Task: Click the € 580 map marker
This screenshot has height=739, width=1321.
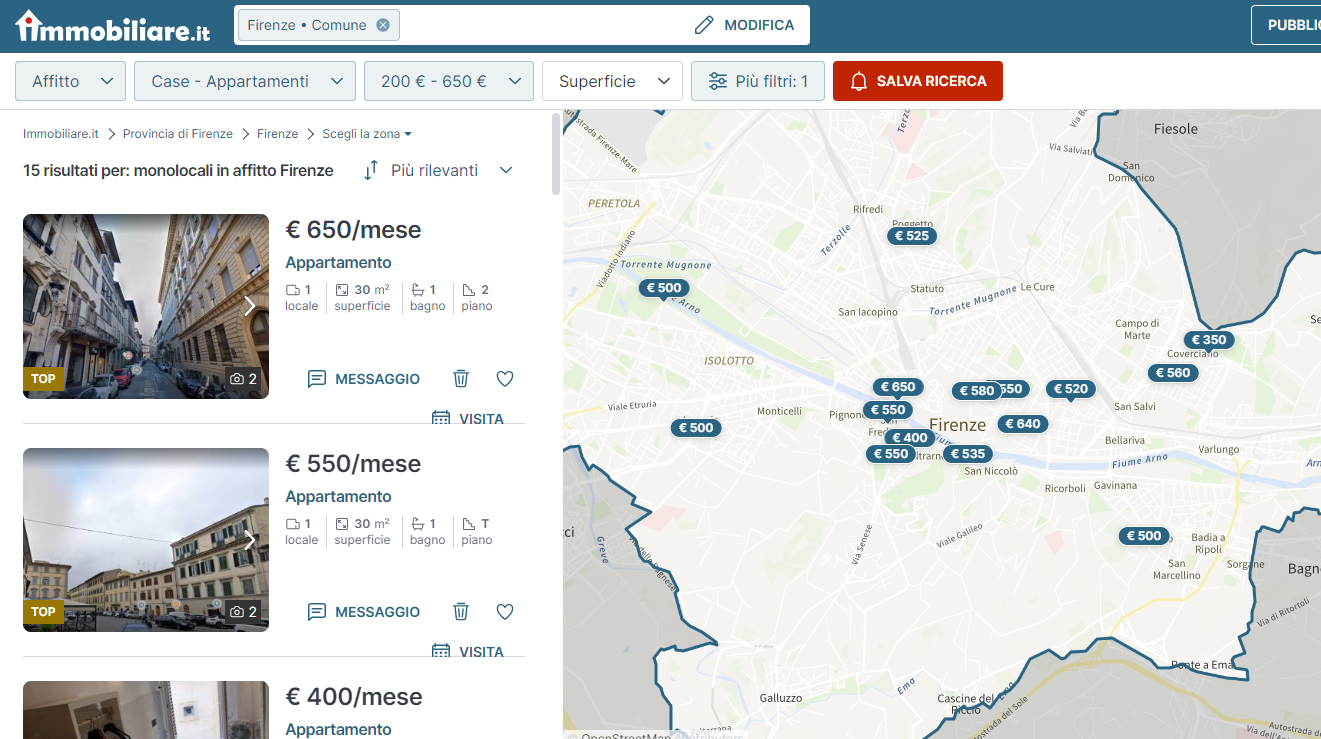Action: click(x=977, y=391)
